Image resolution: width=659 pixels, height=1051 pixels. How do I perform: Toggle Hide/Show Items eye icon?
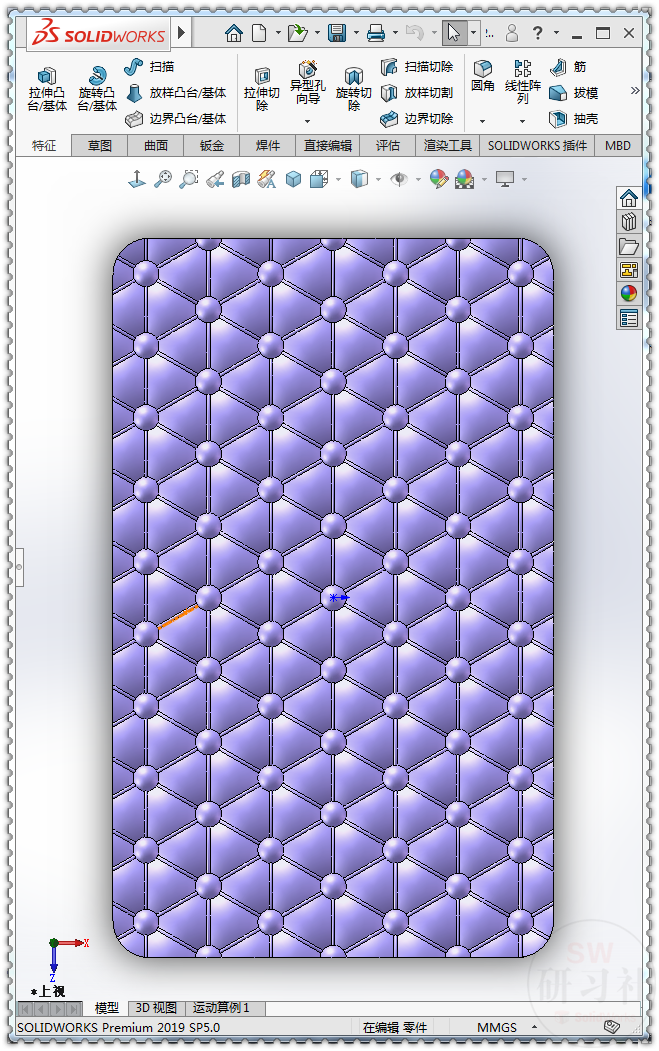point(399,179)
